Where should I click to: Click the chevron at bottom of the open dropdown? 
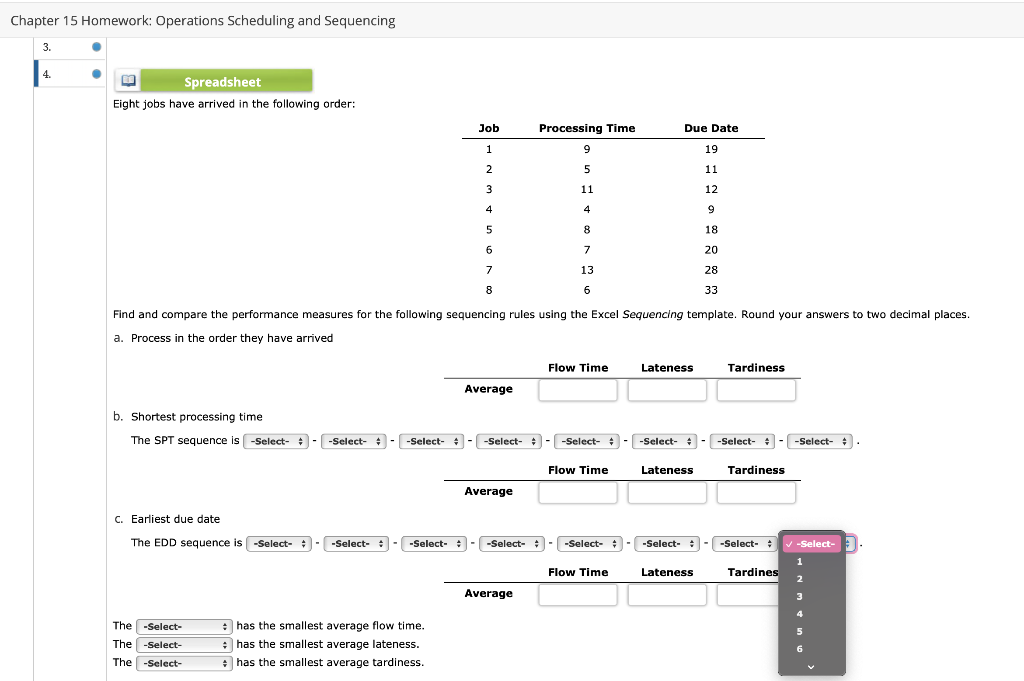pyautogui.click(x=811, y=665)
